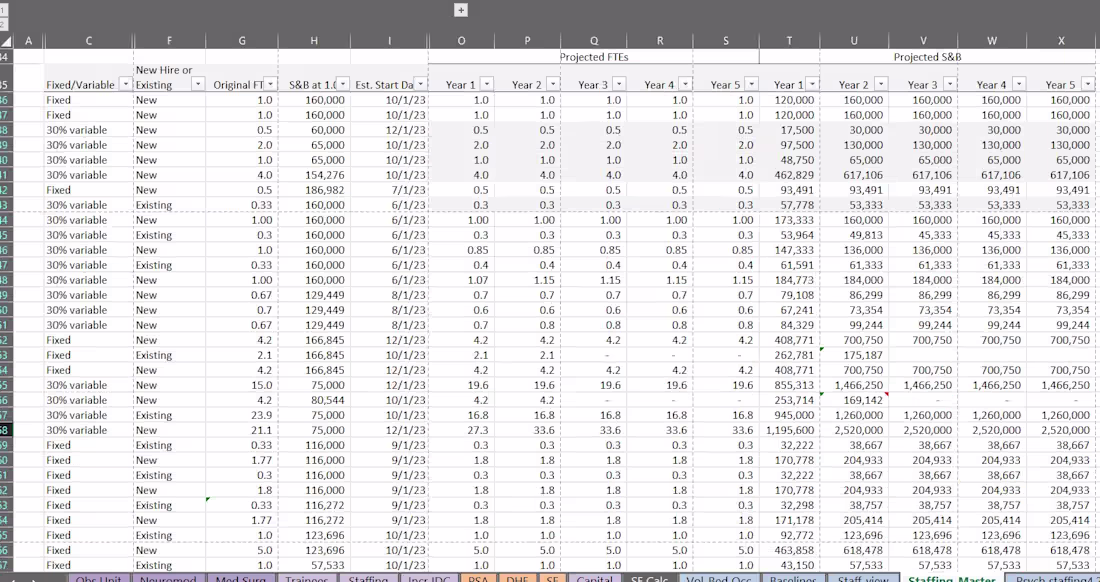Click the plus column group expander
This screenshot has width=1100, height=582.
pos(461,10)
